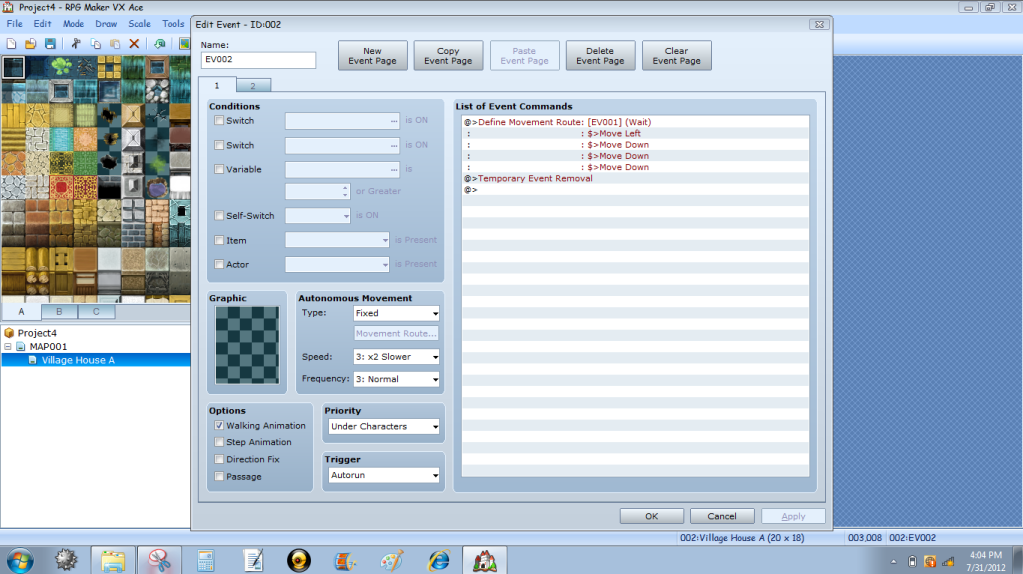1023x574 pixels.
Task: Enable the Direction Fix option
Action: [219, 460]
